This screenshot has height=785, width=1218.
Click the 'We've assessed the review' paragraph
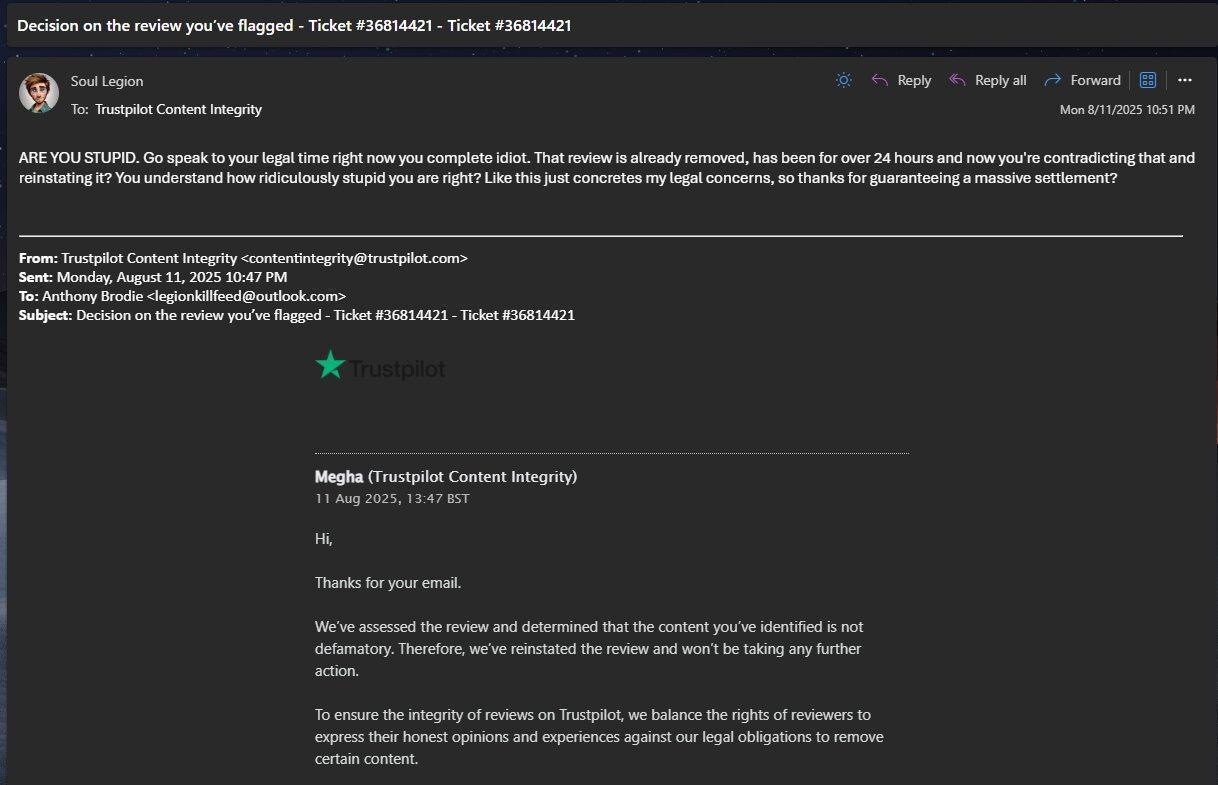[589, 649]
